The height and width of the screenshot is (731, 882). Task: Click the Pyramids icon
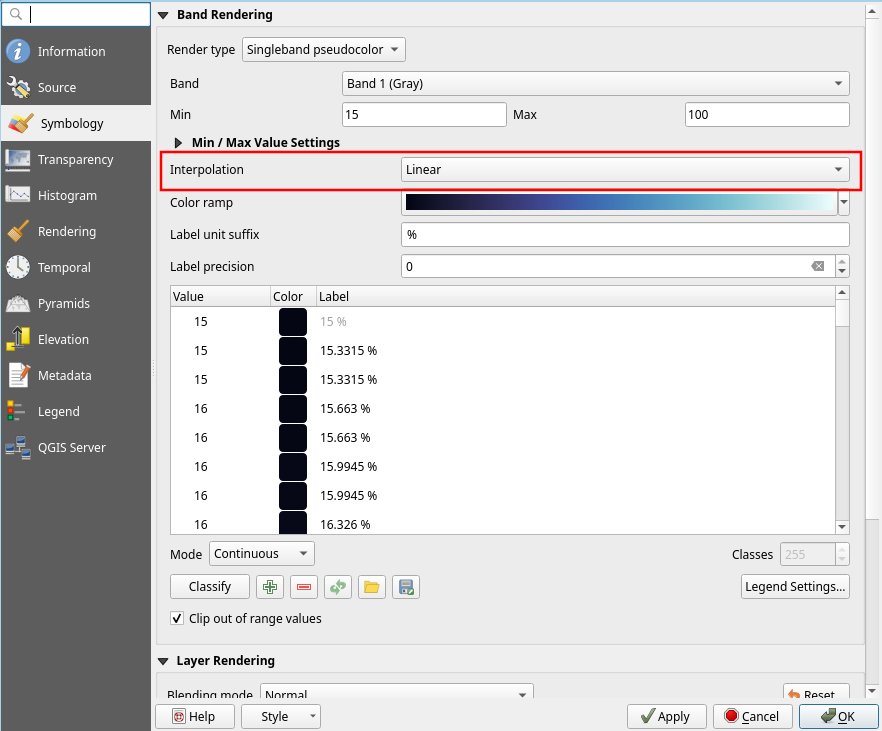coord(18,303)
